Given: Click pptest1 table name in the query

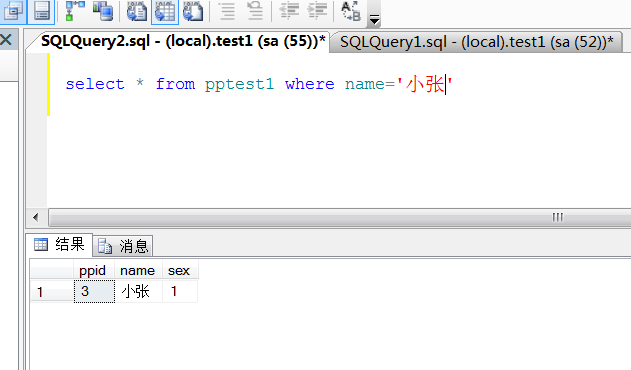Looking at the screenshot, I should (239, 84).
